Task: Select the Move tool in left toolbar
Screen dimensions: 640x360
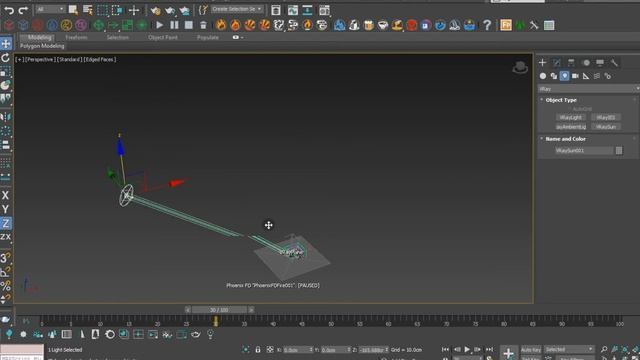Action: 6,43
